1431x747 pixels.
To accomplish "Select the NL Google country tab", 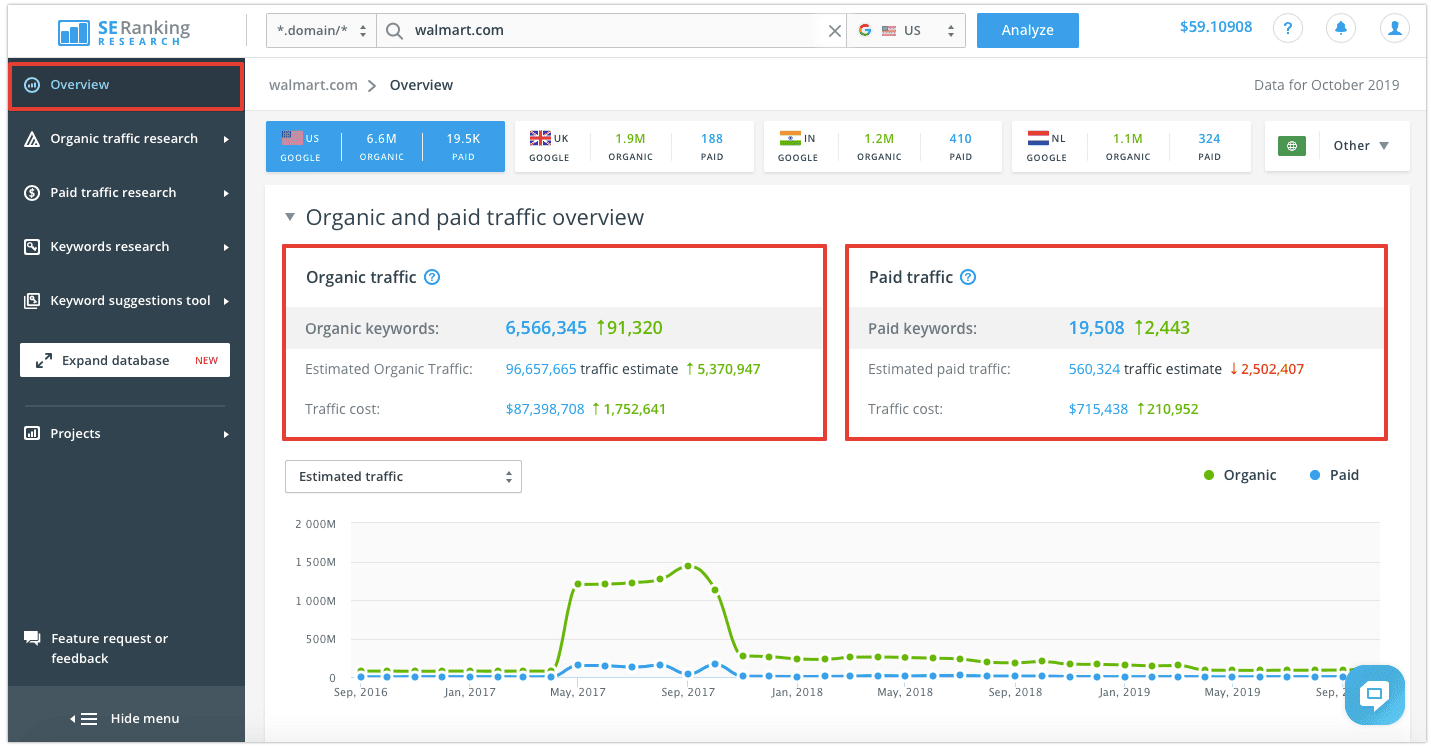I will pos(1132,147).
